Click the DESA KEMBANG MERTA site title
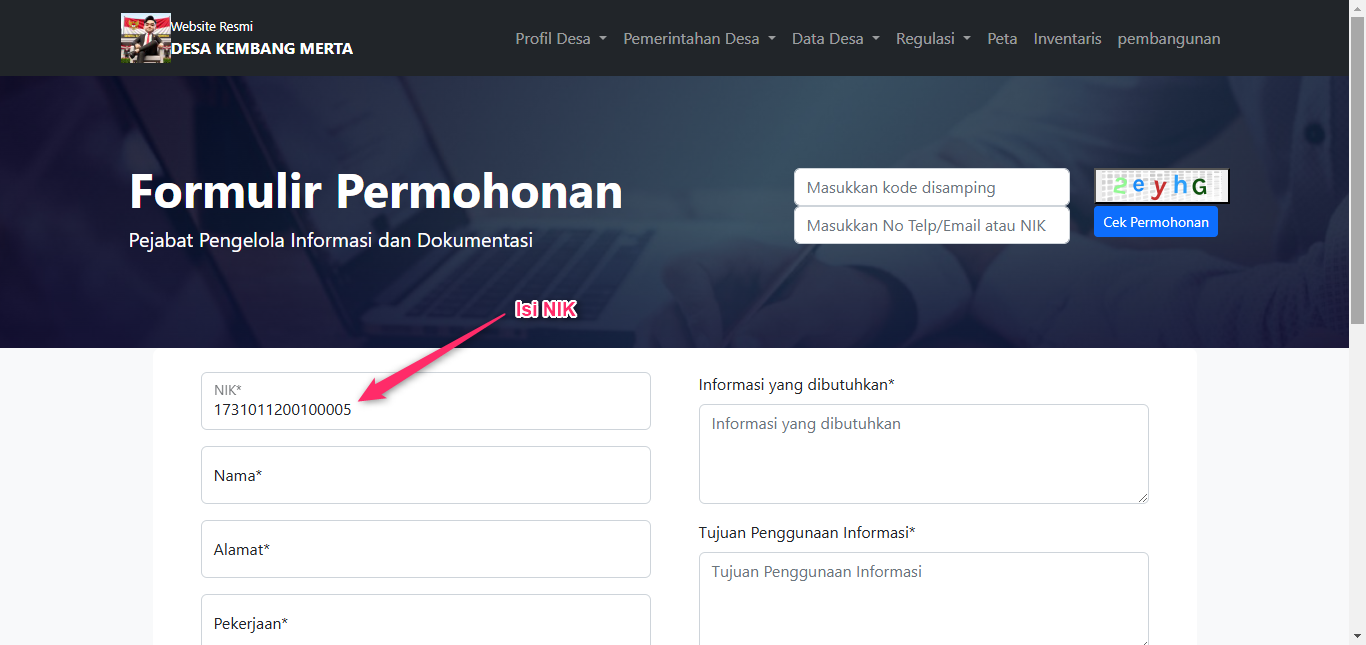 [x=262, y=48]
